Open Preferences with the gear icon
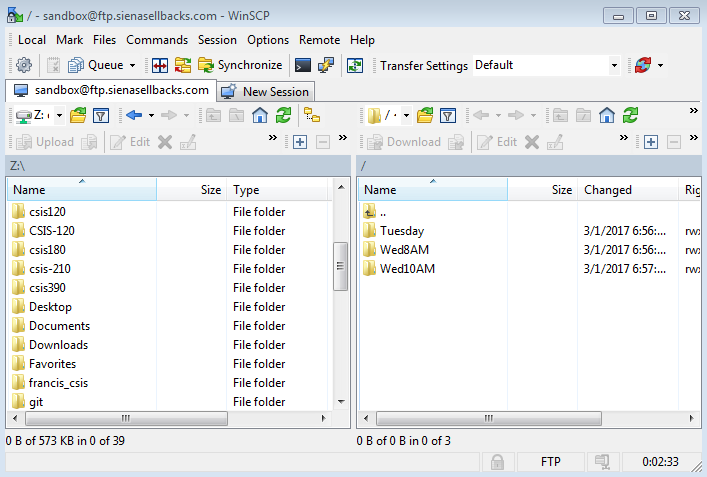The height and width of the screenshot is (477, 707). (x=24, y=65)
